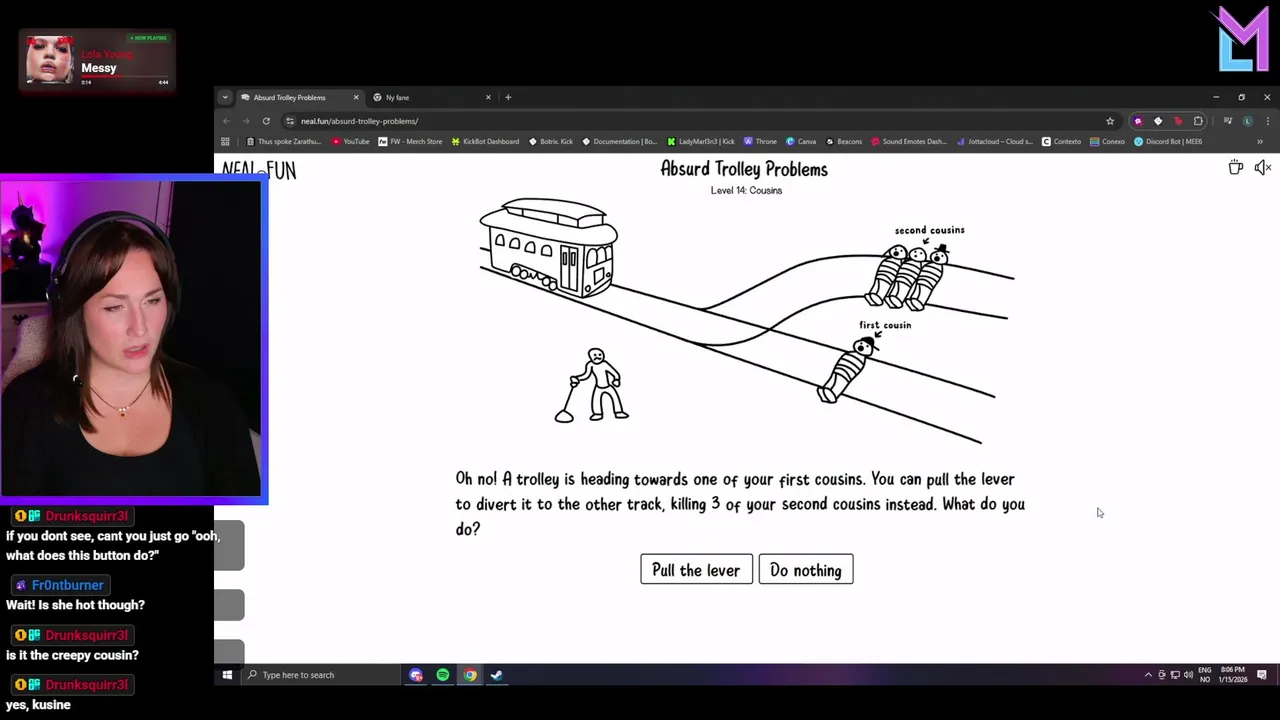Switch to the Ny fane tab

[x=430, y=97]
